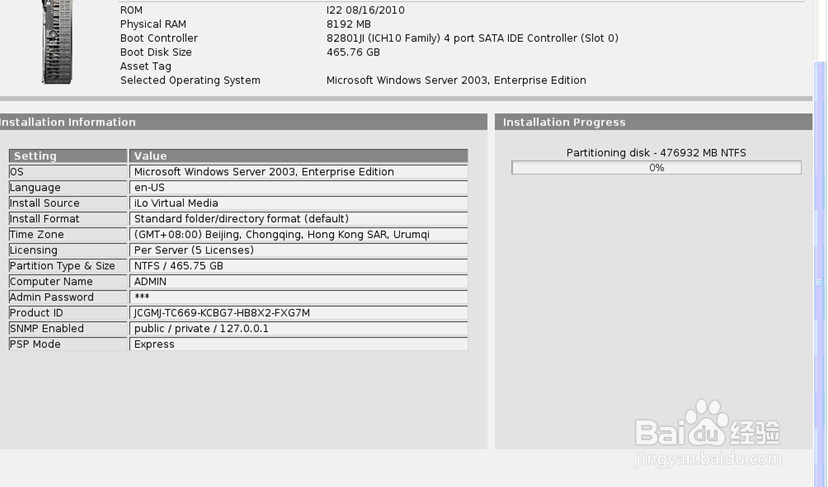The height and width of the screenshot is (487, 828).
Task: Click the '8192 MB' RAM value
Action: [x=349, y=24]
